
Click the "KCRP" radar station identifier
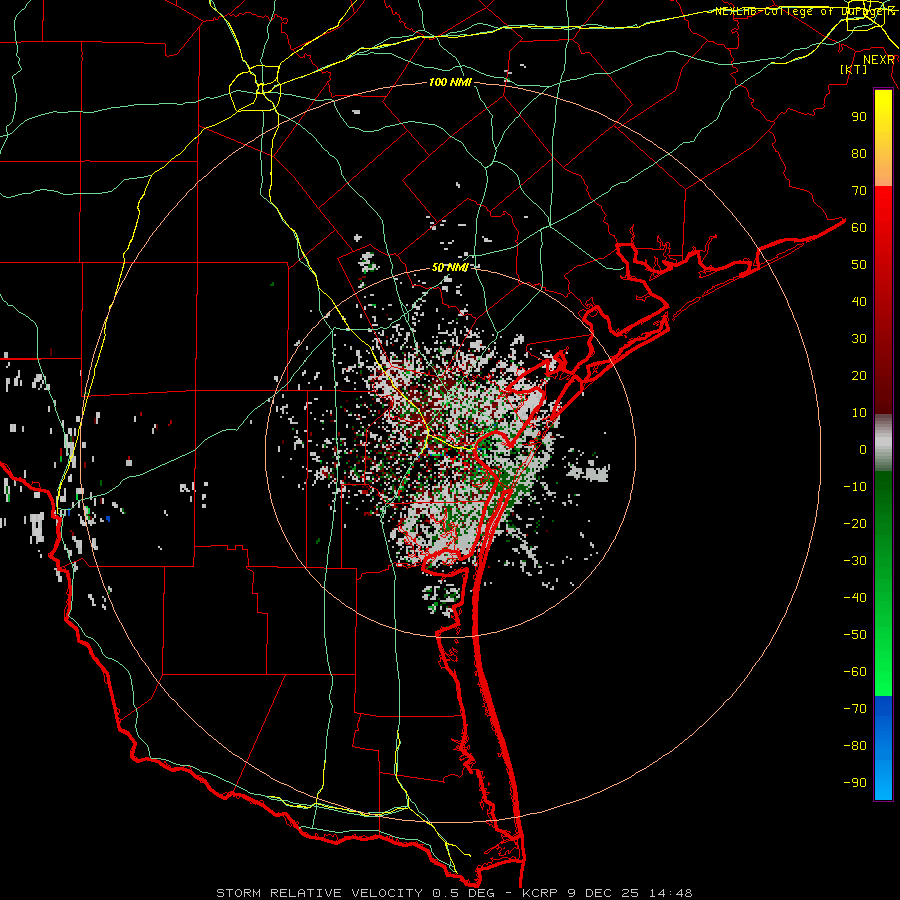540,893
